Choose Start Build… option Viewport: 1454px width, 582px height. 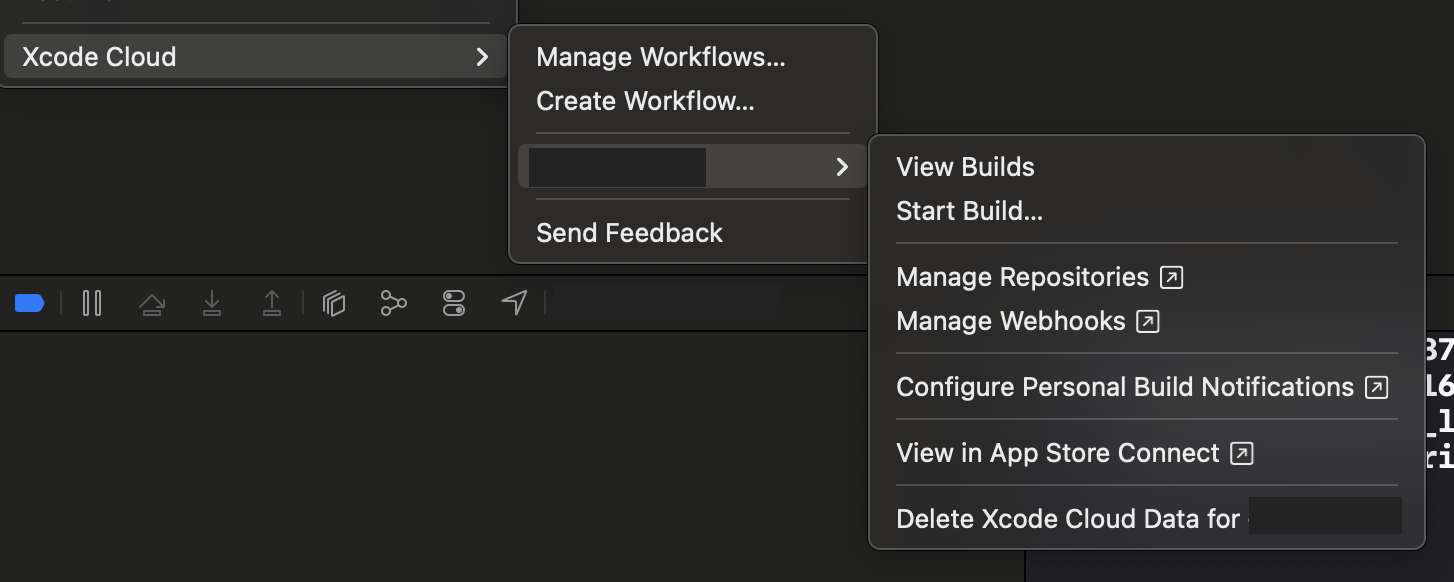tap(969, 211)
